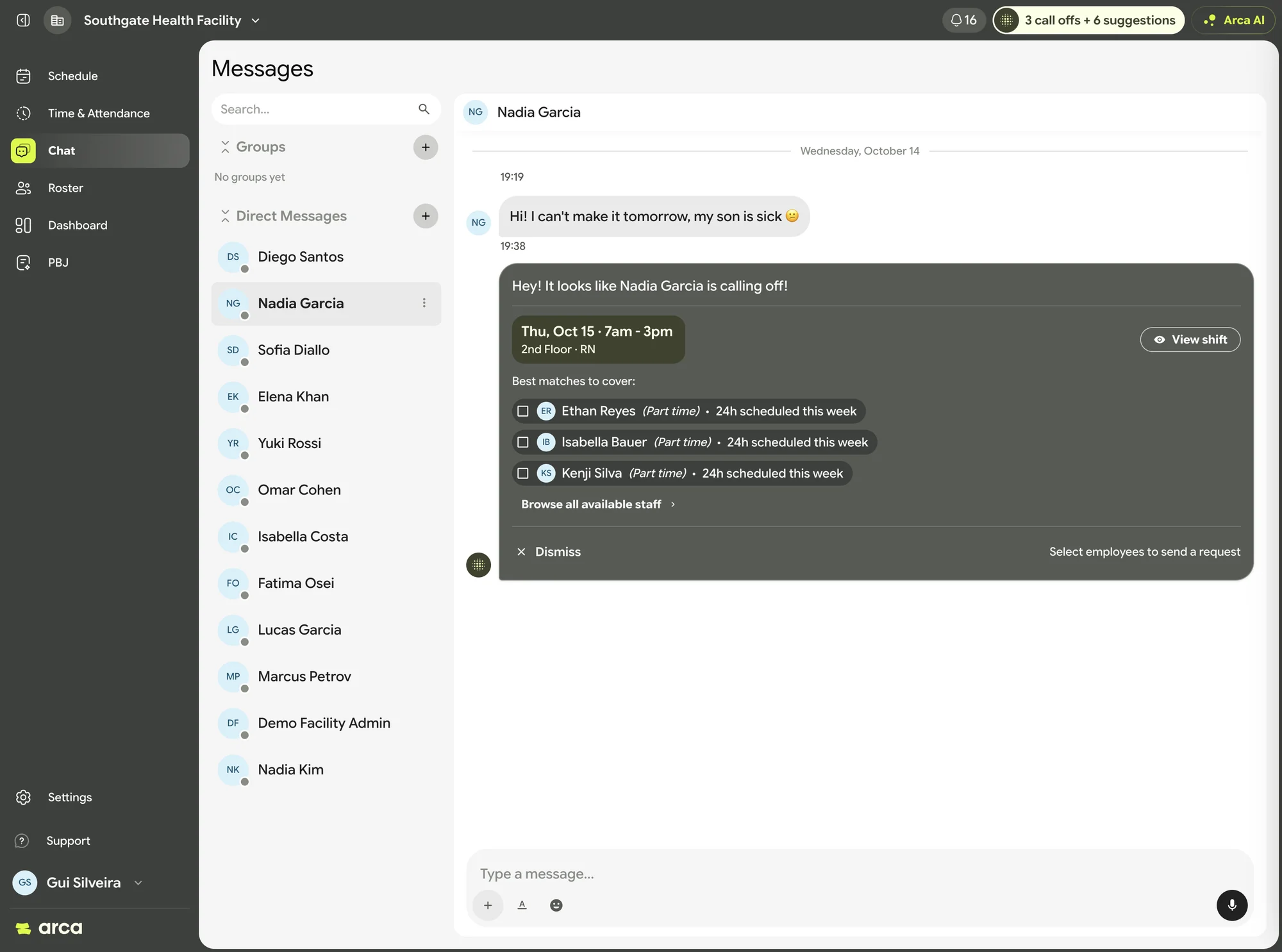
Task: Click the PBJ report icon
Action: pos(23,262)
